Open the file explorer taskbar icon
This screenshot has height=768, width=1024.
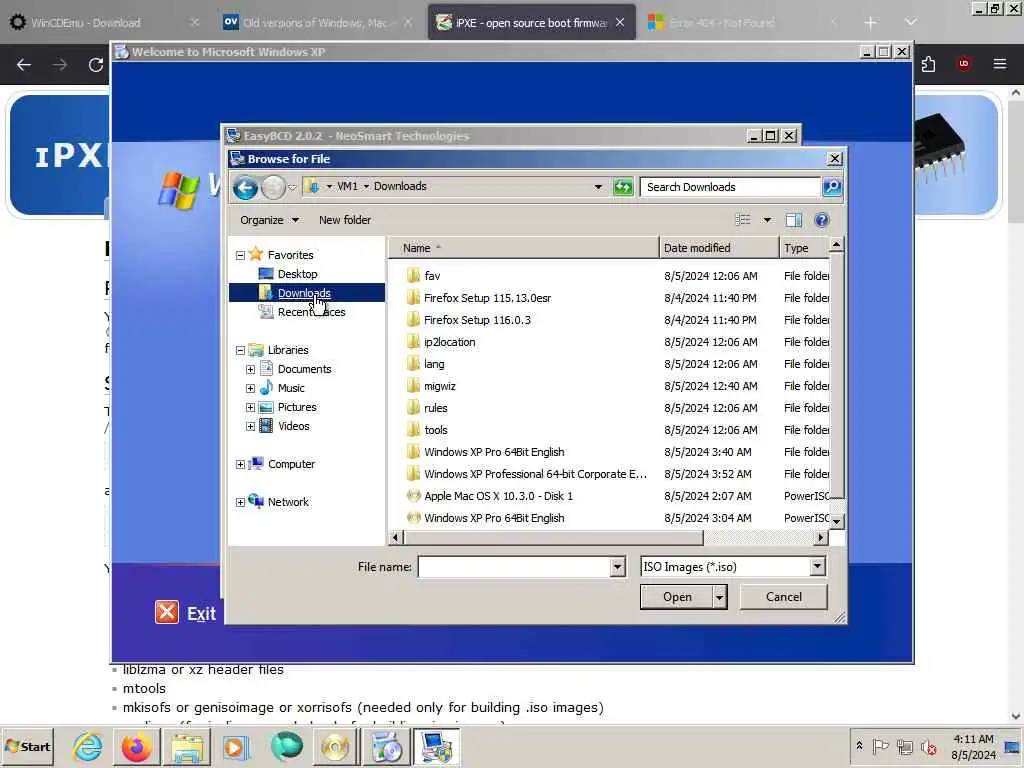[187, 746]
